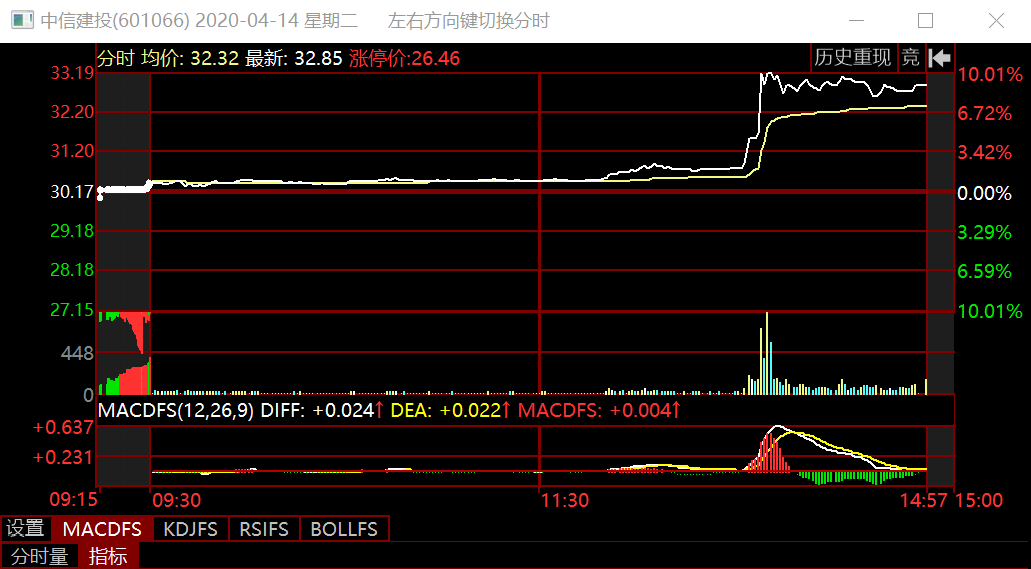The width and height of the screenshot is (1031, 569).
Task: Click the 09:30 time axis marker
Action: [175, 500]
